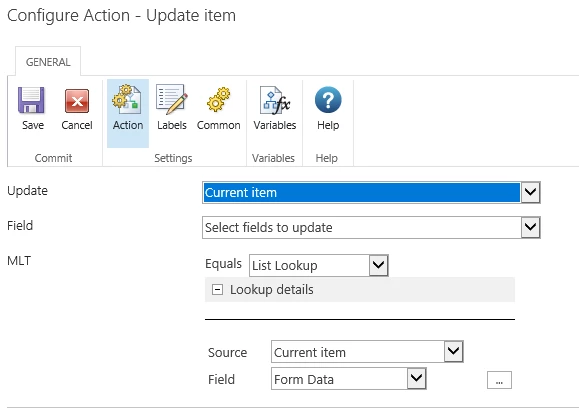The height and width of the screenshot is (414, 579).
Task: Collapse the Lookup details section
Action: click(x=217, y=290)
